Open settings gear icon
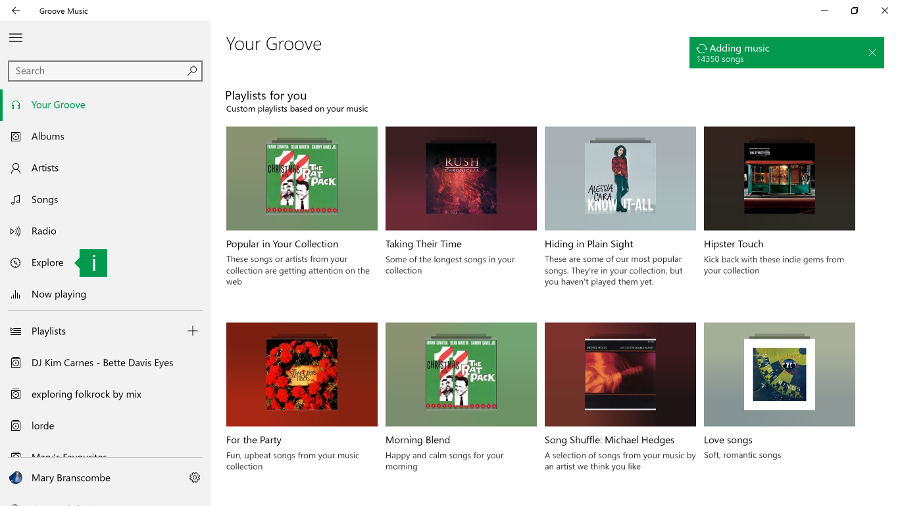The image size is (900, 506). [195, 477]
